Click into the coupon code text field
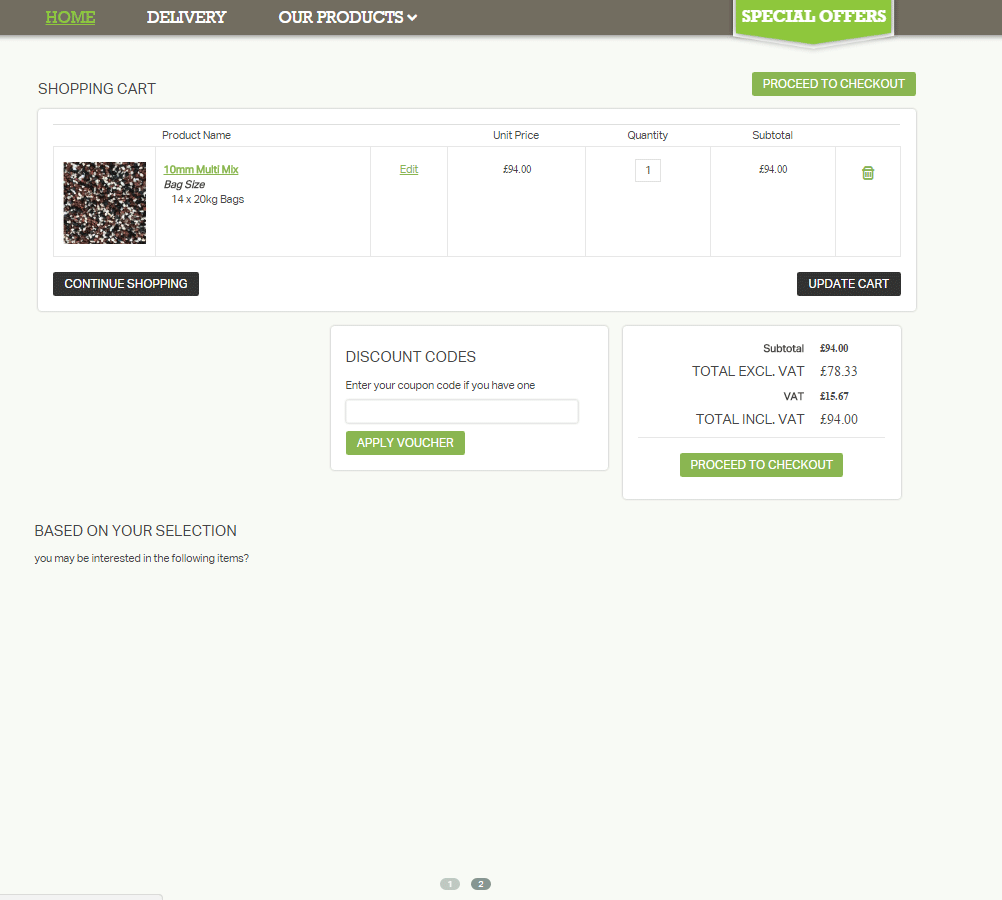 pyautogui.click(x=462, y=412)
